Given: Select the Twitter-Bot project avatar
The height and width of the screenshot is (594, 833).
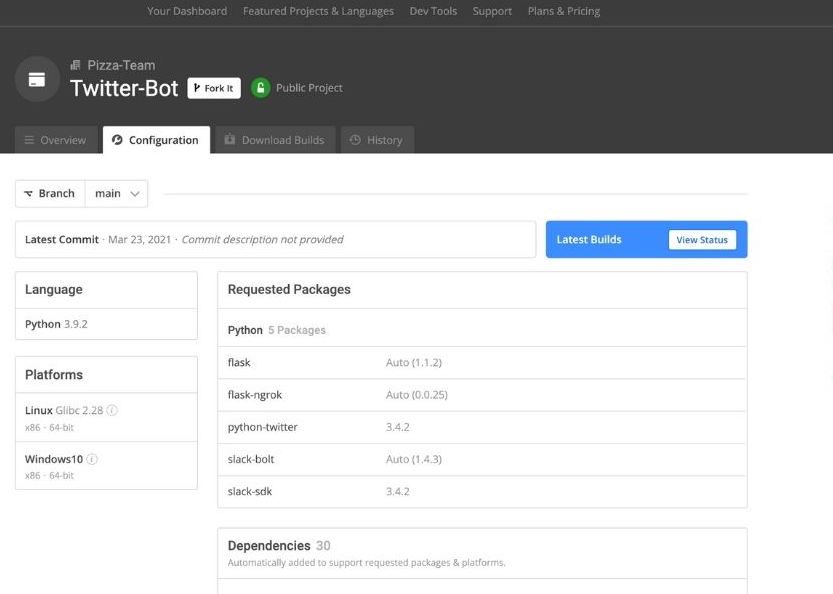Looking at the screenshot, I should (x=36, y=79).
